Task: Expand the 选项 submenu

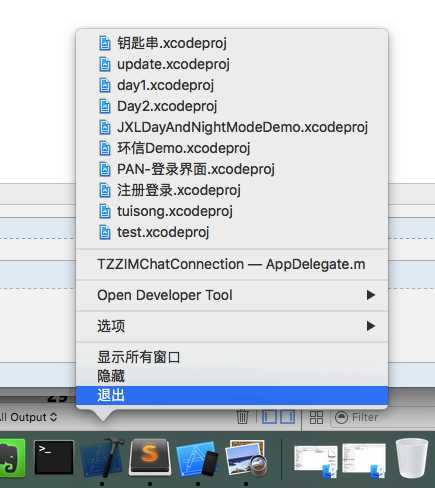Action: tap(232, 326)
